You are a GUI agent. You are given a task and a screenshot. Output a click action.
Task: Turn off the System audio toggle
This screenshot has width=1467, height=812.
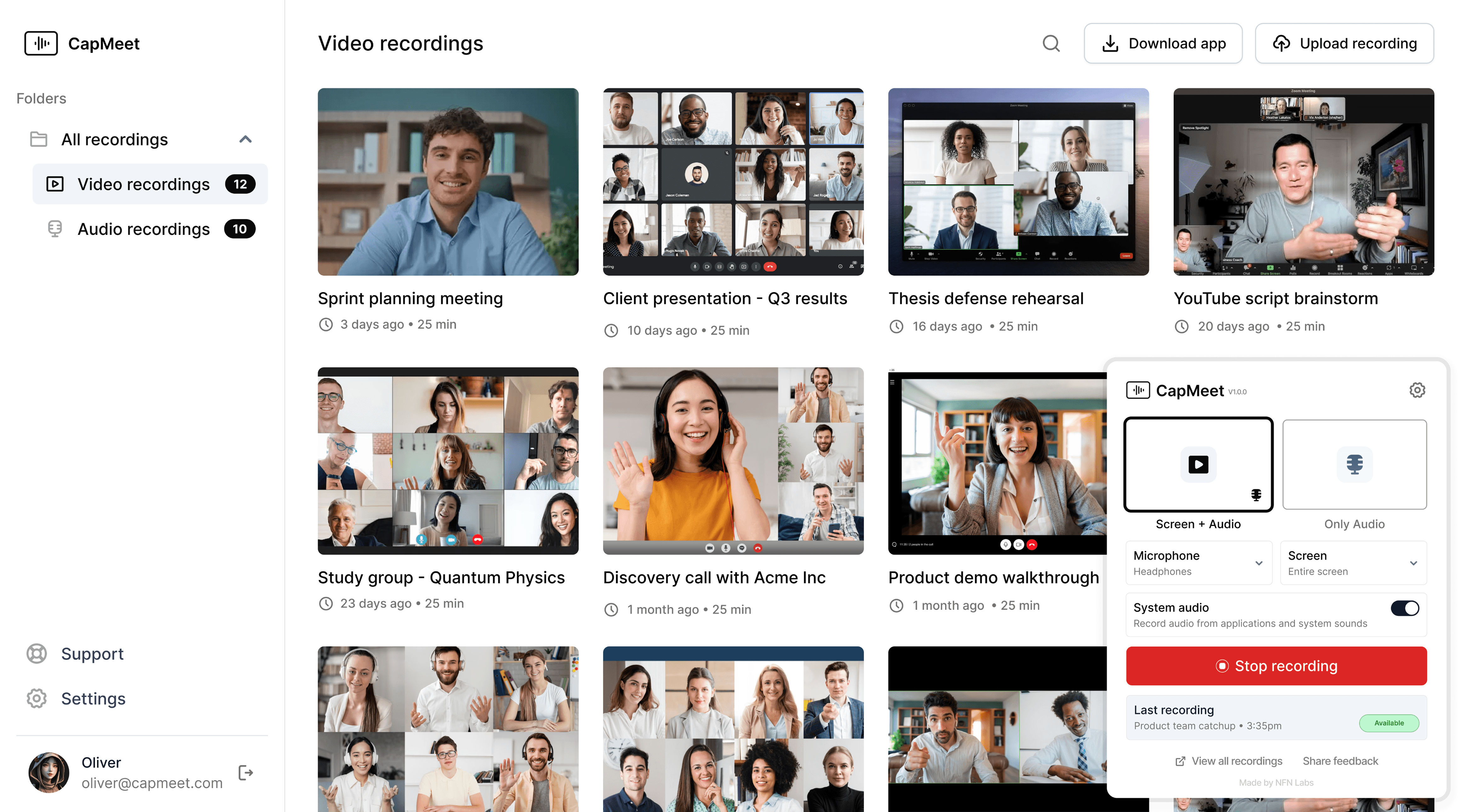click(x=1404, y=608)
